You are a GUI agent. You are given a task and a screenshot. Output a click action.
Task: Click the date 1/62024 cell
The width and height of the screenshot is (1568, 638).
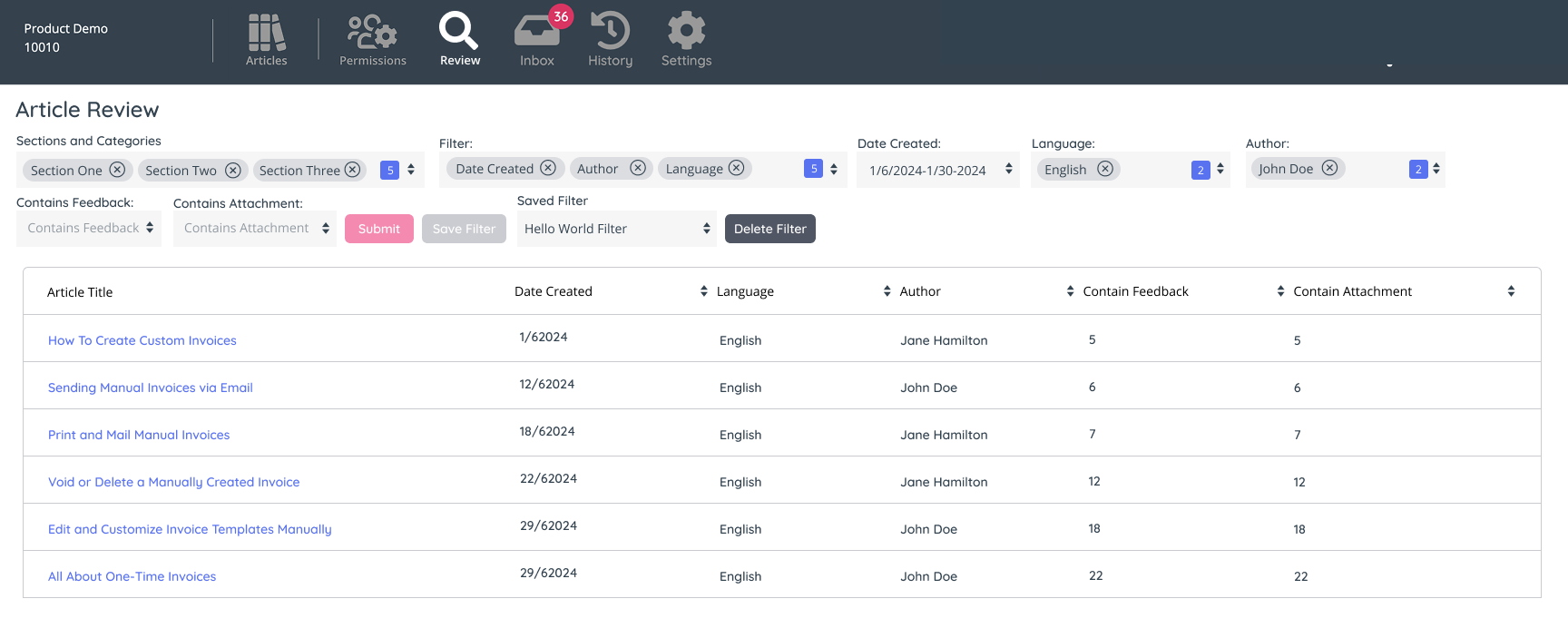(544, 337)
